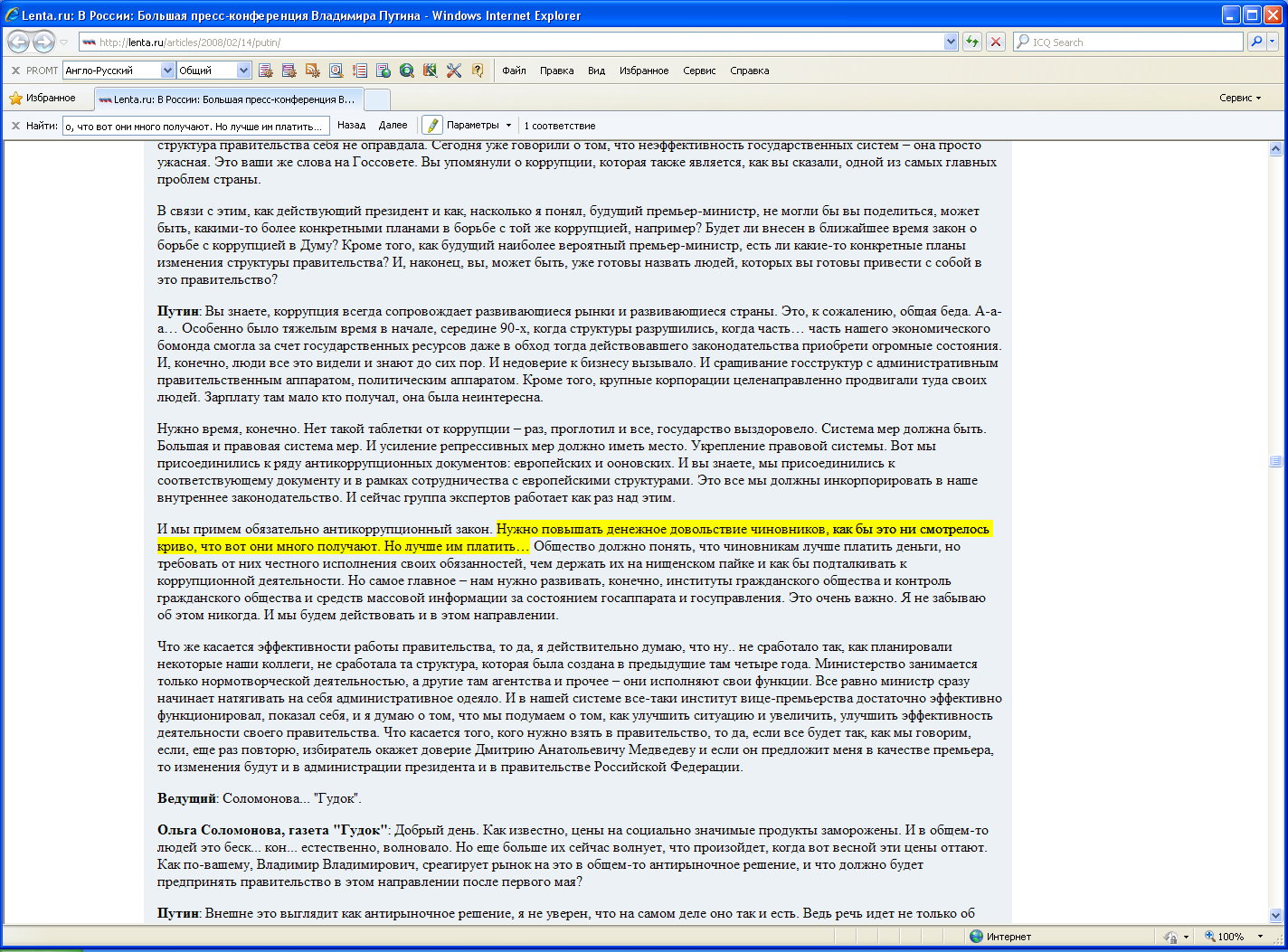Click the red Stop loading button
1288x952 pixels.
[996, 42]
